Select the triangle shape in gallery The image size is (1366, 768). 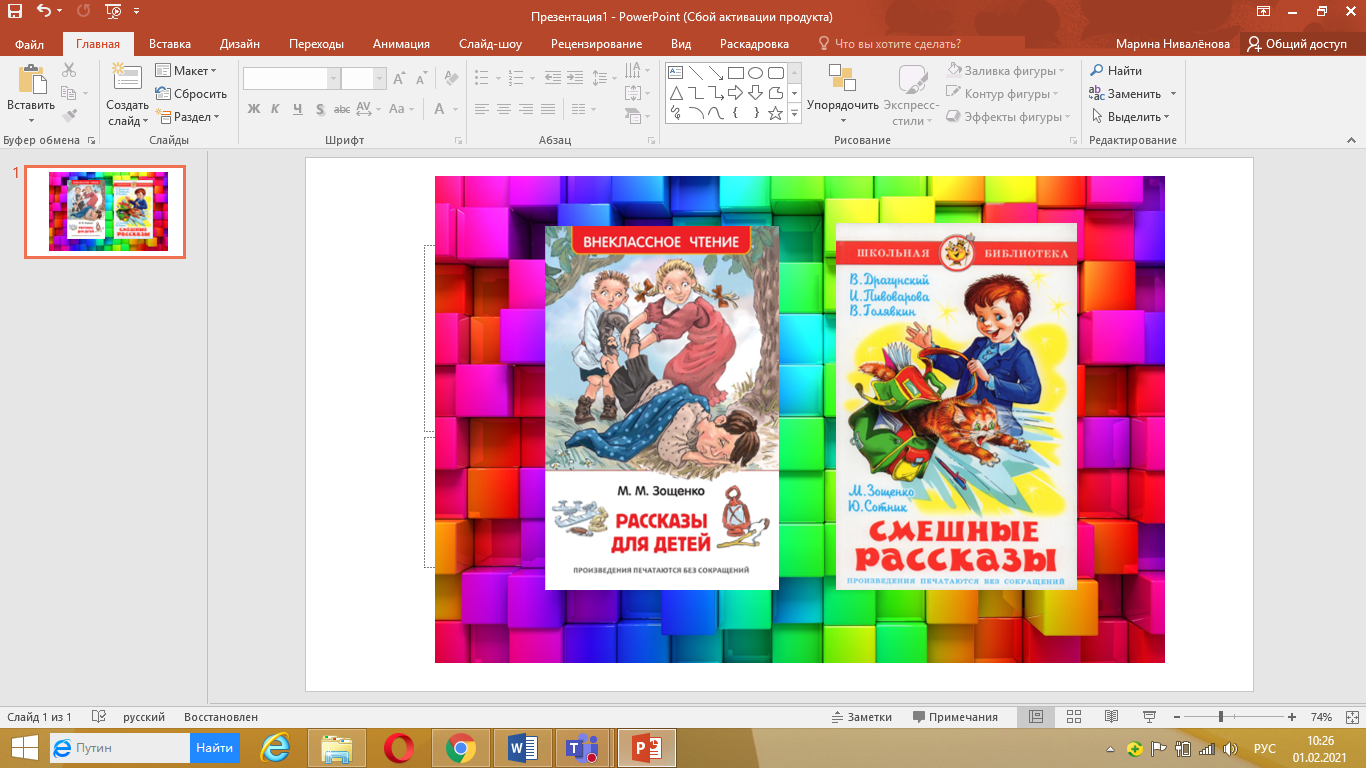click(675, 93)
